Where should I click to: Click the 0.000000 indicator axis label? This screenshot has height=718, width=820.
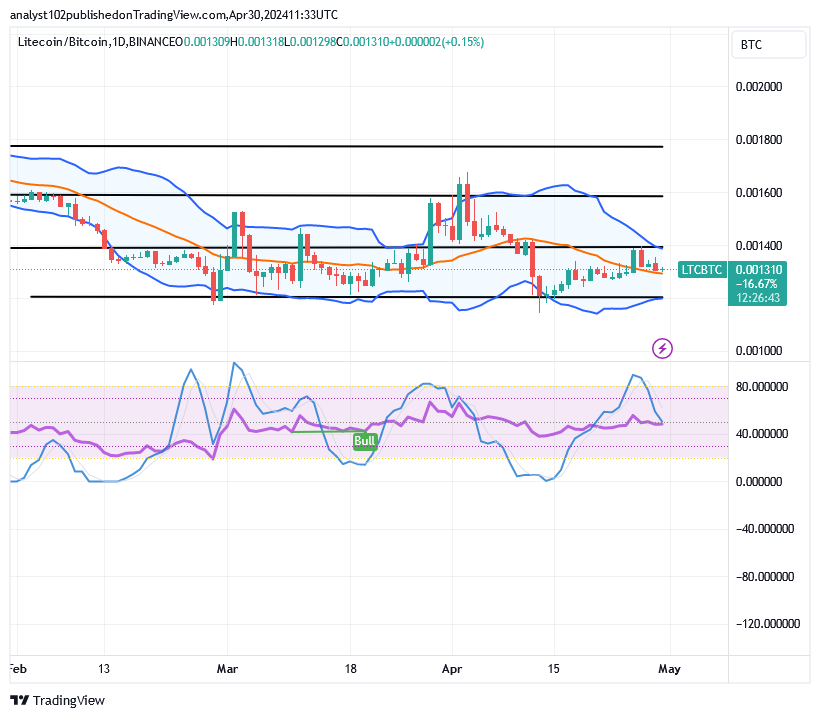click(759, 482)
